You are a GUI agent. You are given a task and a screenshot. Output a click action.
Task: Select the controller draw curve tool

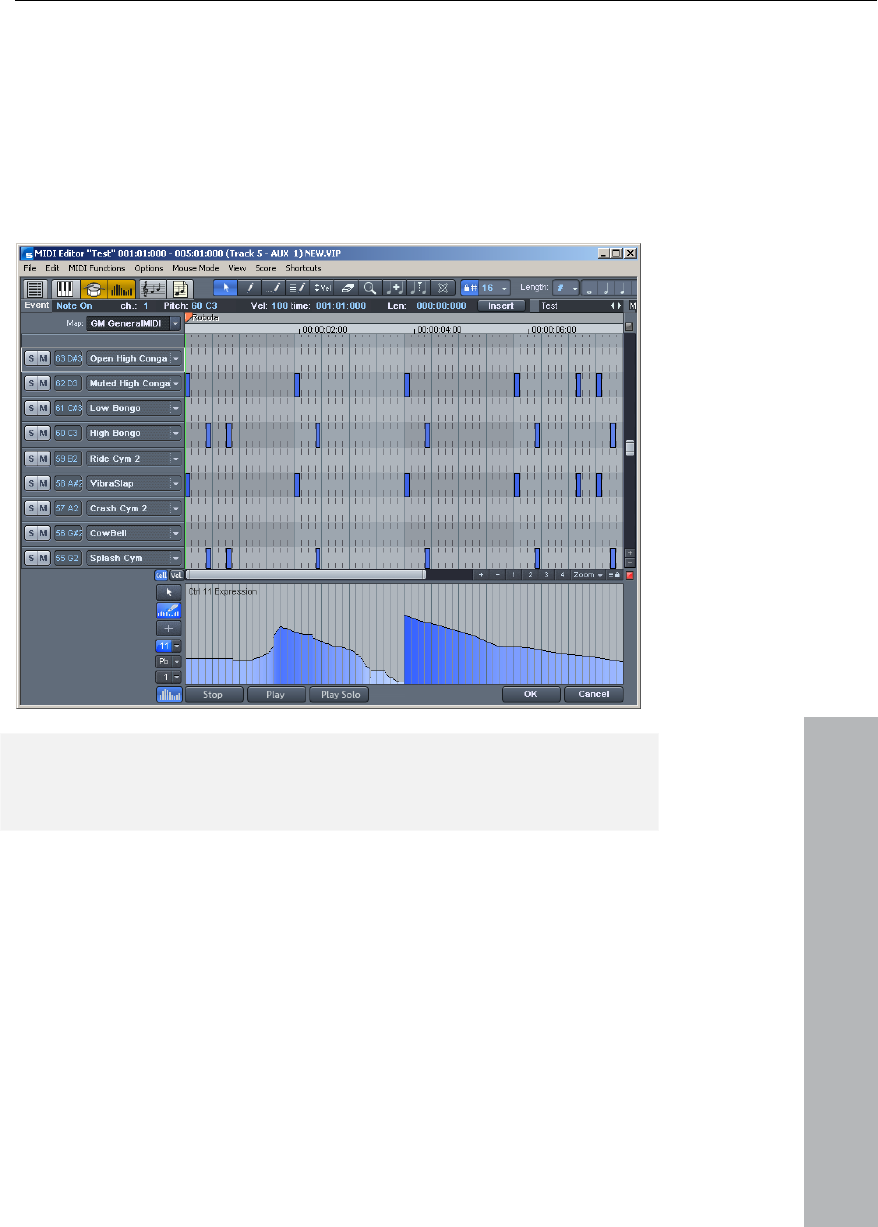click(169, 610)
